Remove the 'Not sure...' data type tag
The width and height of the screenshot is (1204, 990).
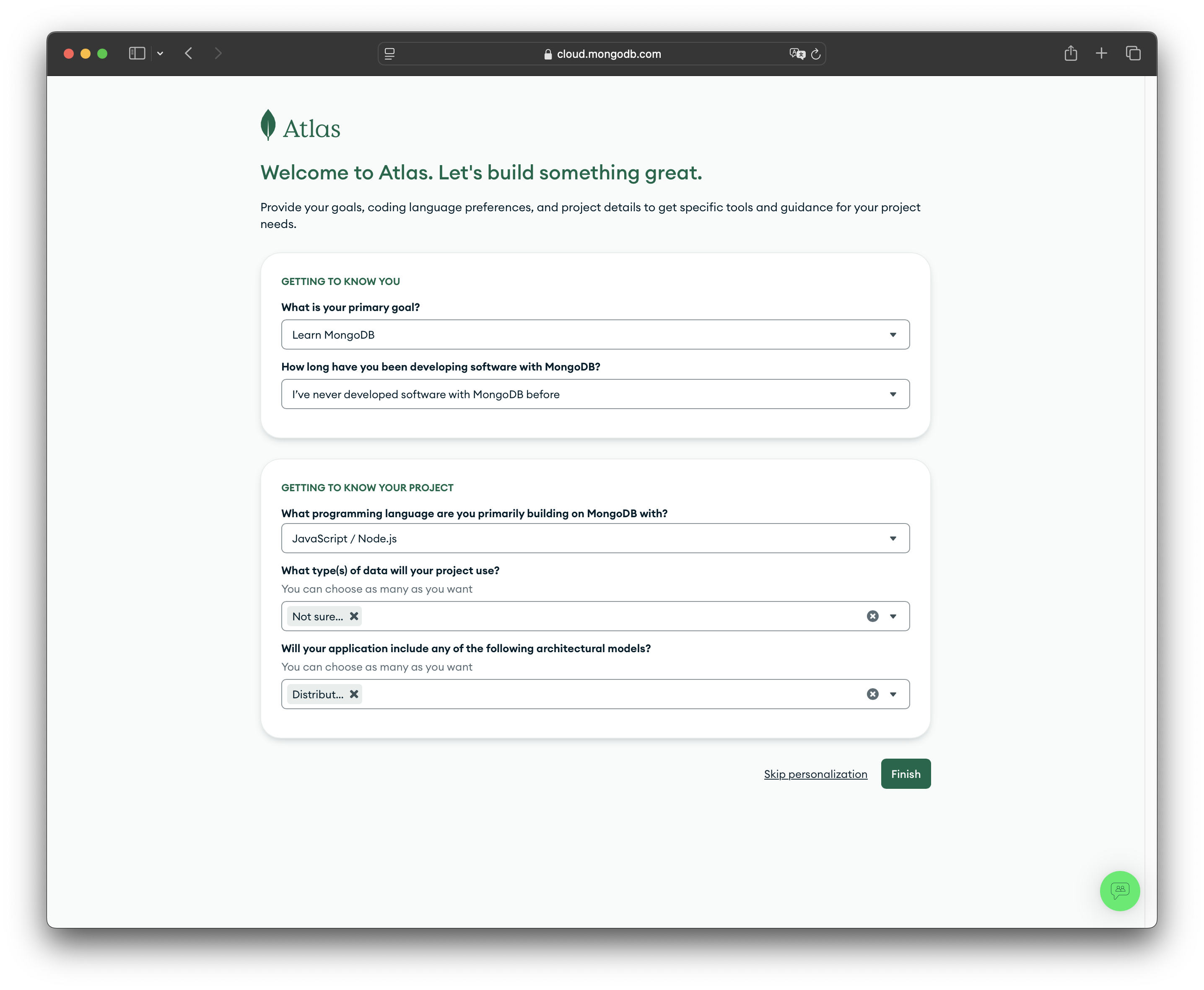pos(354,616)
